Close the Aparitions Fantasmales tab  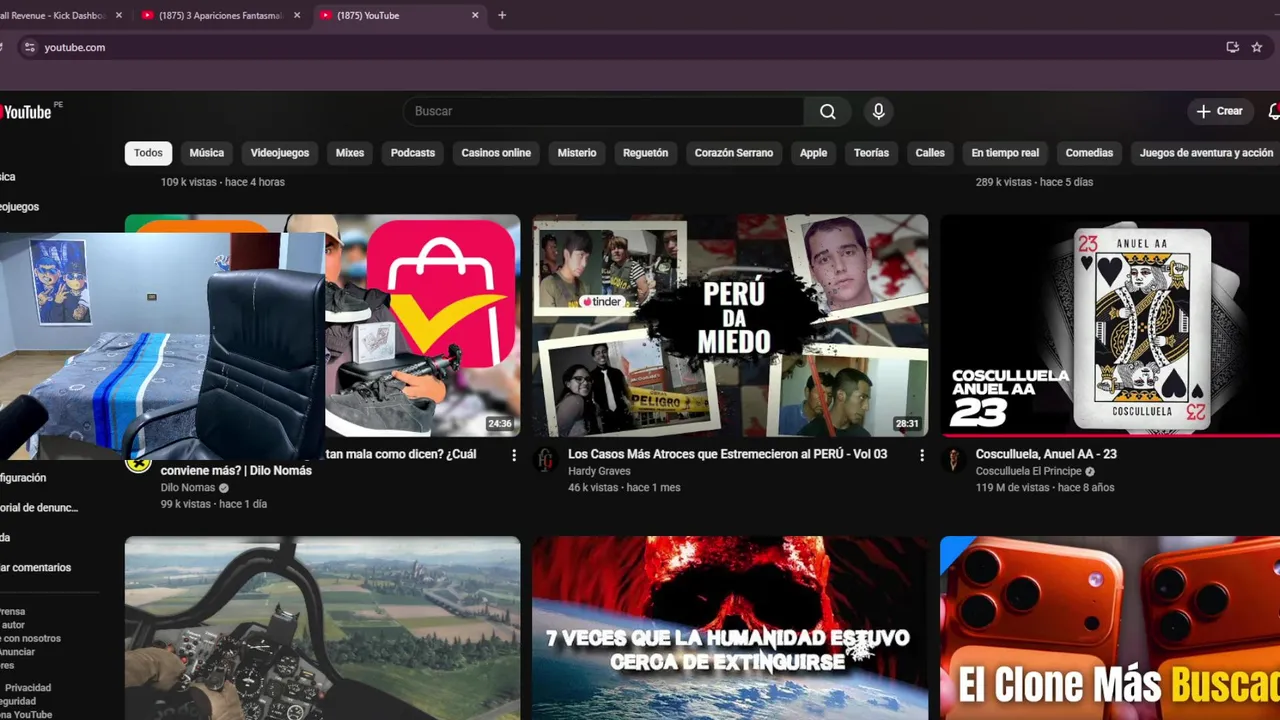click(x=297, y=15)
